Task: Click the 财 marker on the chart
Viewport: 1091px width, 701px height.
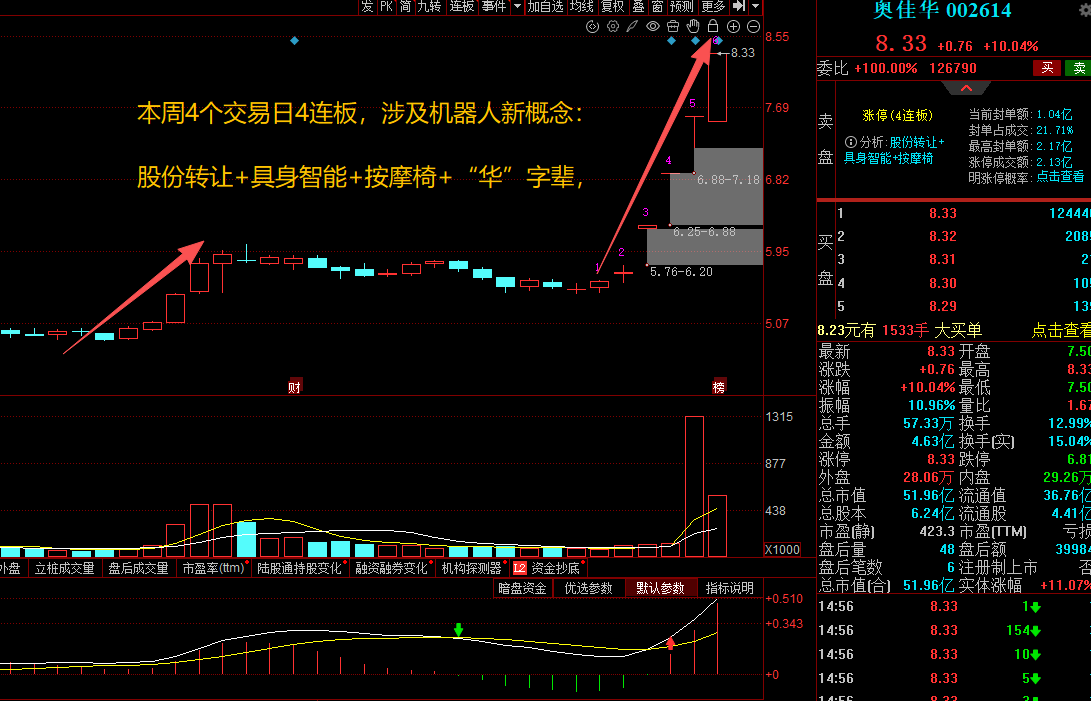Action: 294,387
